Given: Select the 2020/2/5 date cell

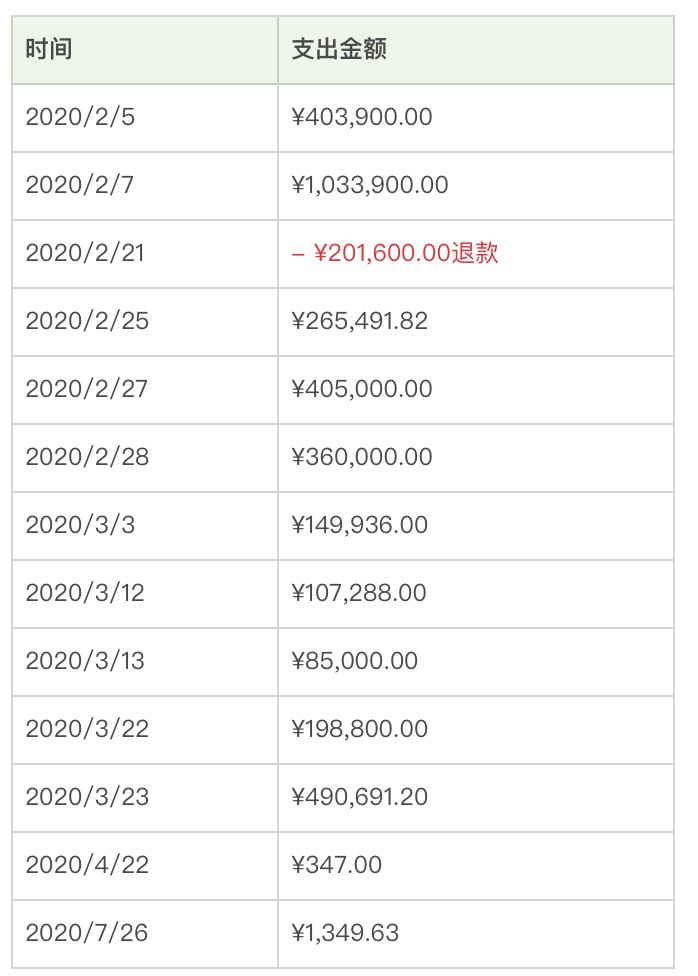Looking at the screenshot, I should coord(80,117).
